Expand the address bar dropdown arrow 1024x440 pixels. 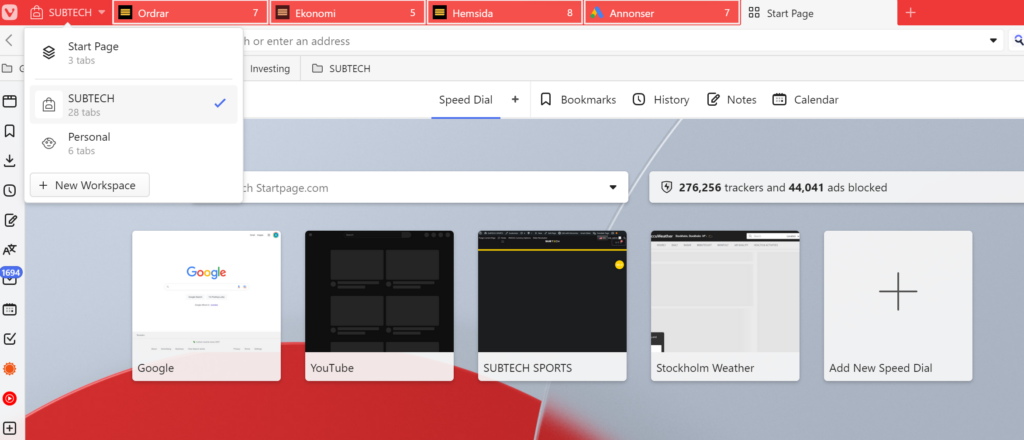pyautogui.click(x=993, y=40)
